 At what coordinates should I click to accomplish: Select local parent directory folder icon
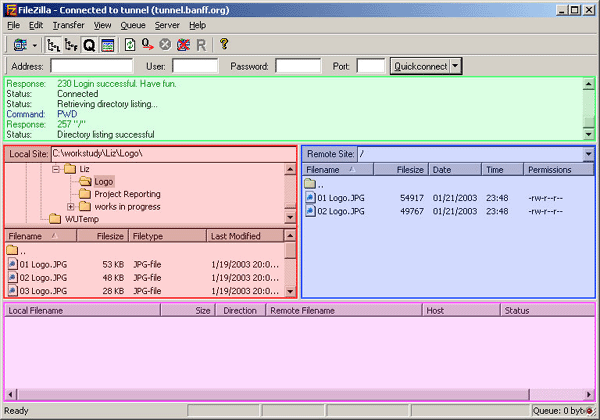click(12, 251)
